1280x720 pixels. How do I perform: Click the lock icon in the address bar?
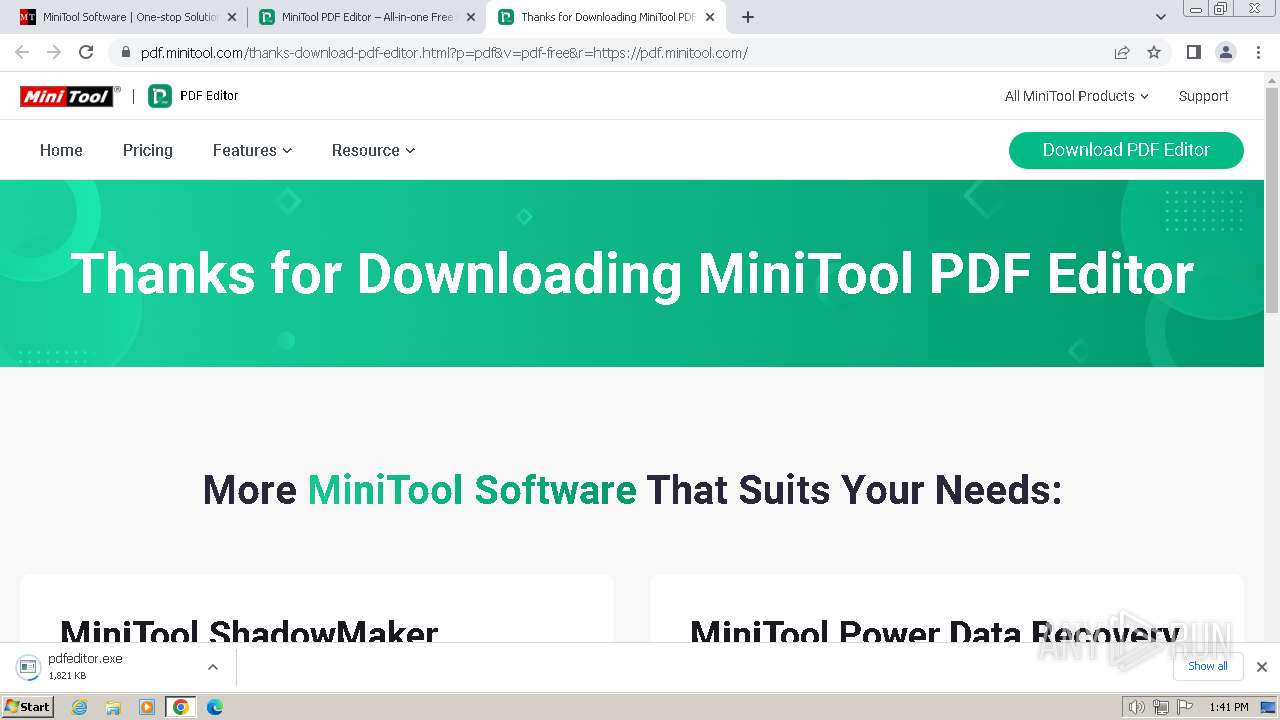[125, 53]
